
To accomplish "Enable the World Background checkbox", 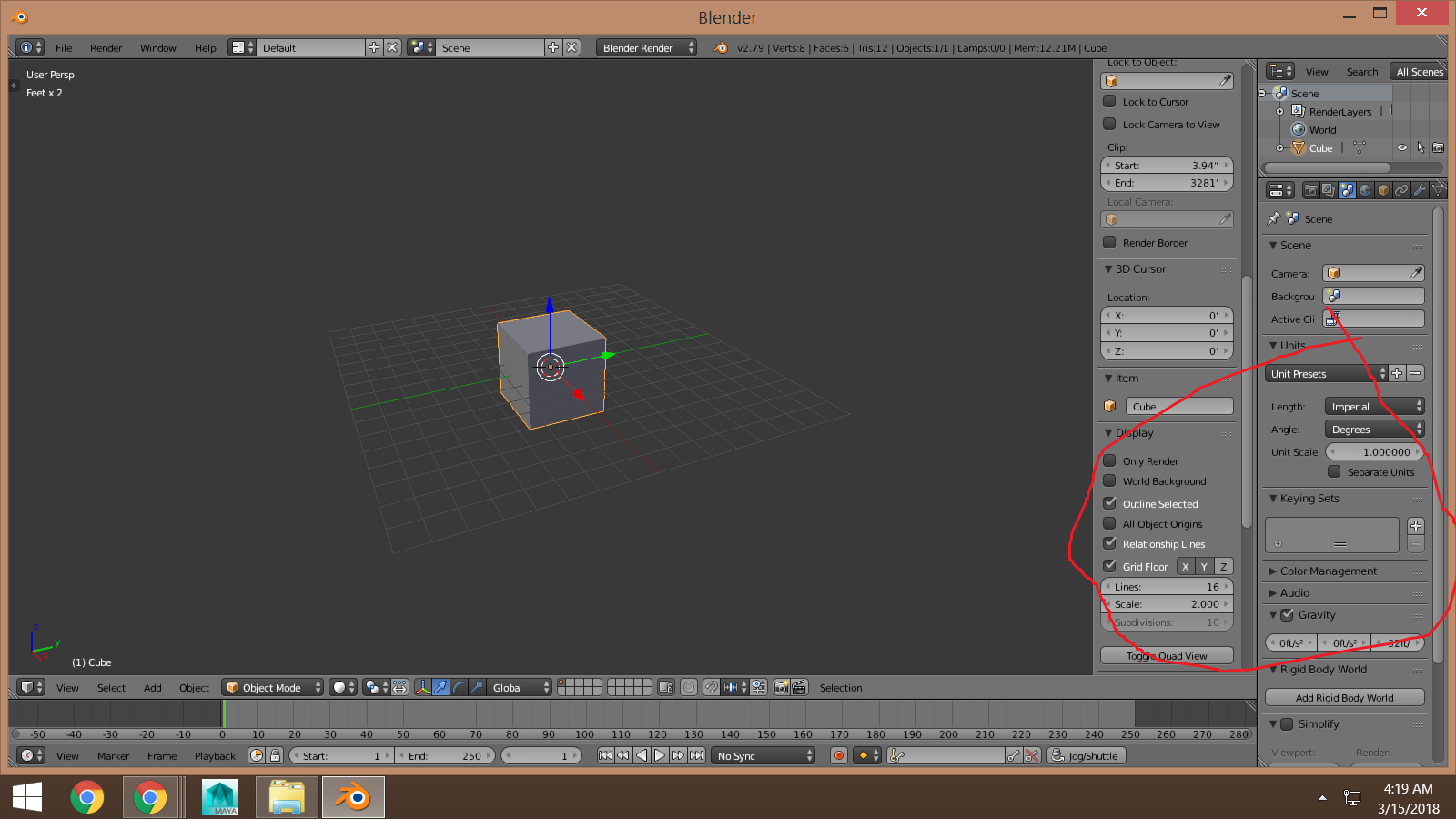I will 1109,480.
